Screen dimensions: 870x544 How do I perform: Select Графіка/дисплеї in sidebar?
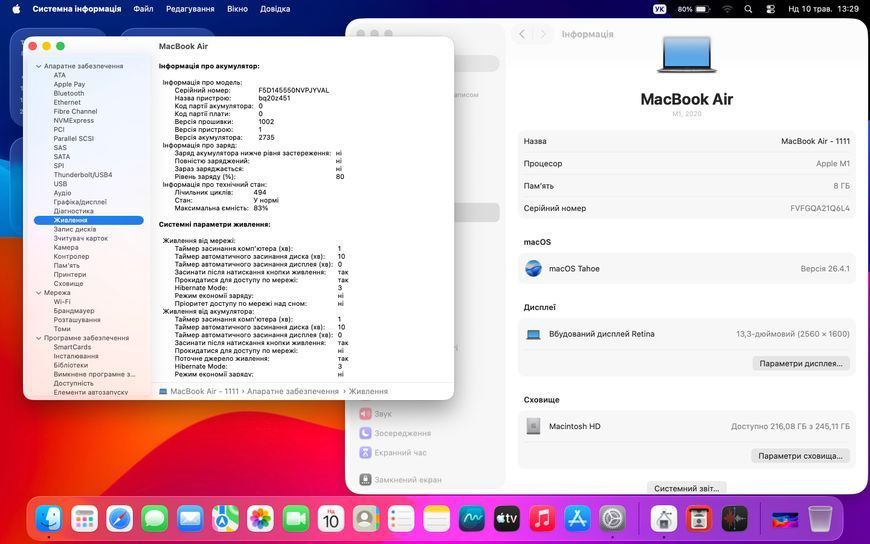(80, 202)
